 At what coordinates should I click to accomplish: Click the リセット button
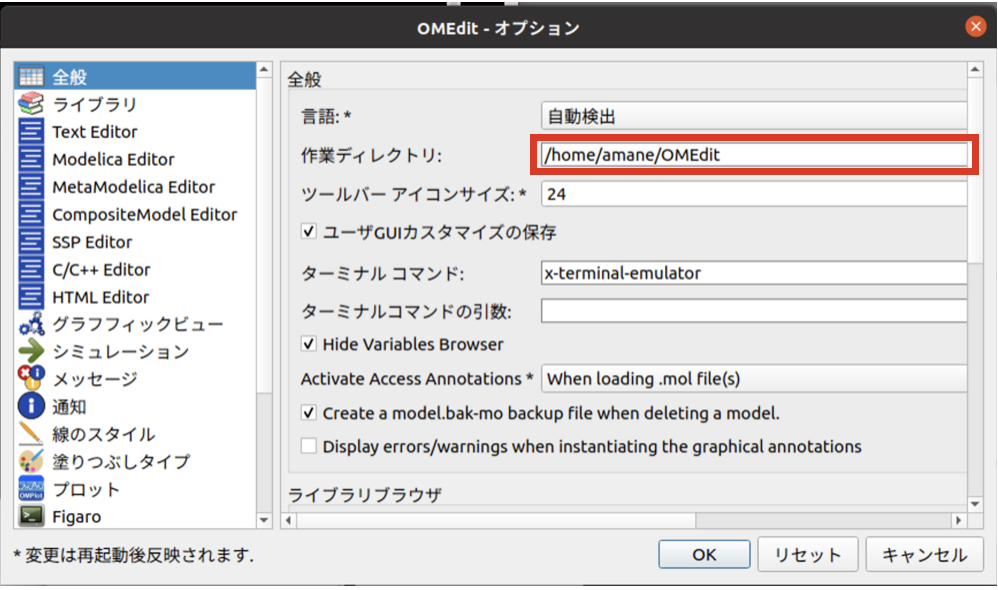pos(808,554)
